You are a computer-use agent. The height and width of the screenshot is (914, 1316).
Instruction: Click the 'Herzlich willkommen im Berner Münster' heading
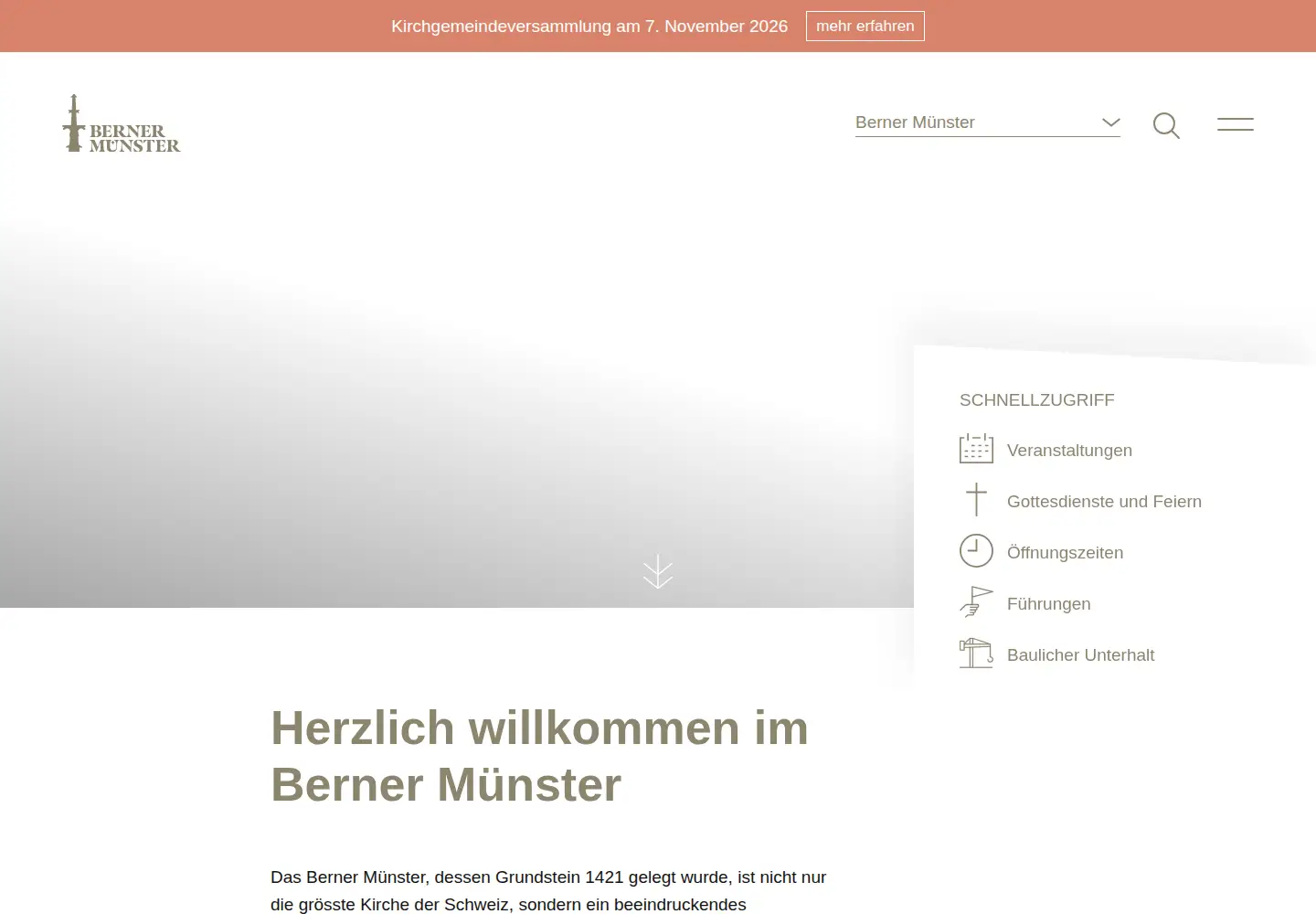tap(539, 756)
